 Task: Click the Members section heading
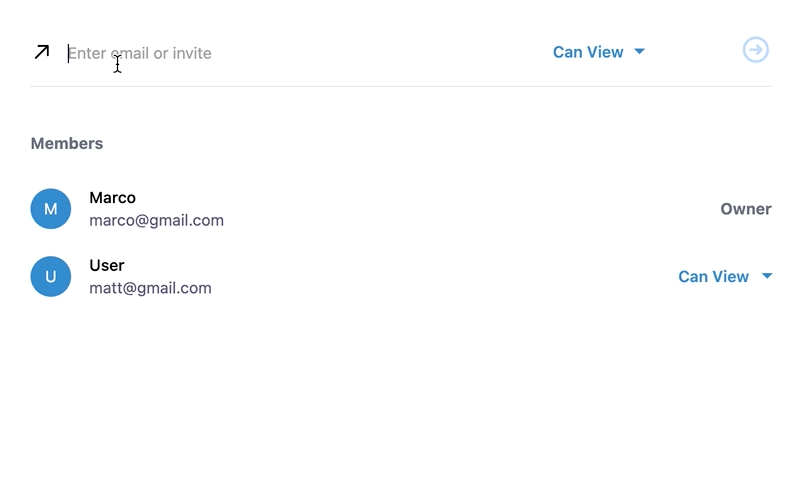tap(67, 143)
